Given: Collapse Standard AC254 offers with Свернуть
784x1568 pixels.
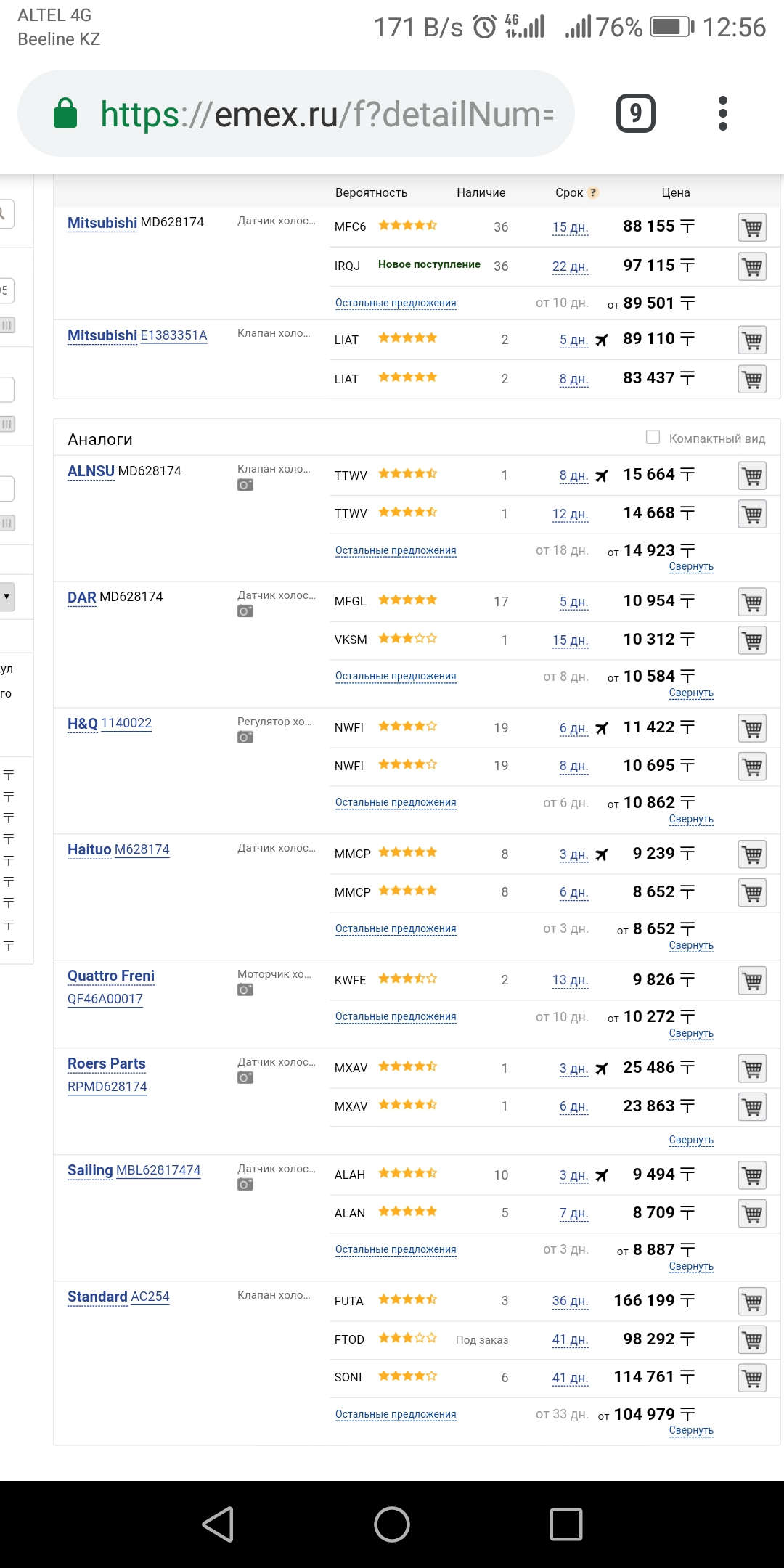Looking at the screenshot, I should [691, 1430].
